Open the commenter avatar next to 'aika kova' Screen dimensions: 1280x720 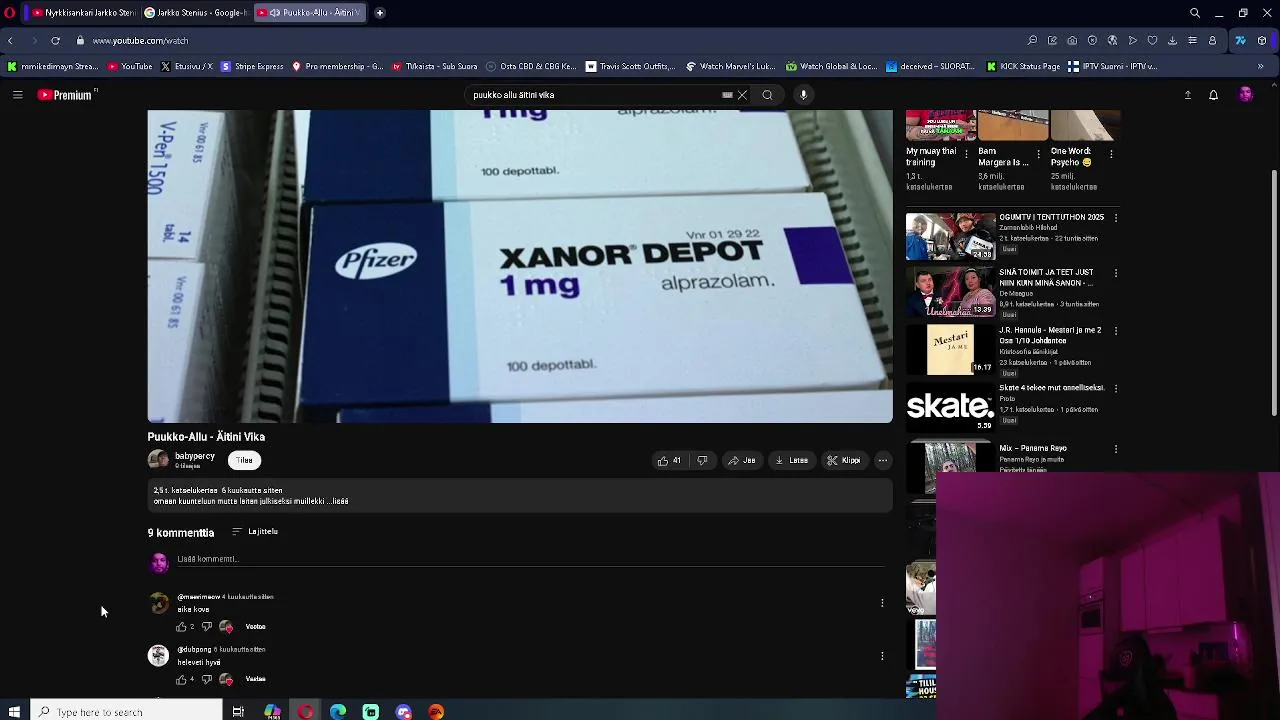tap(158, 603)
